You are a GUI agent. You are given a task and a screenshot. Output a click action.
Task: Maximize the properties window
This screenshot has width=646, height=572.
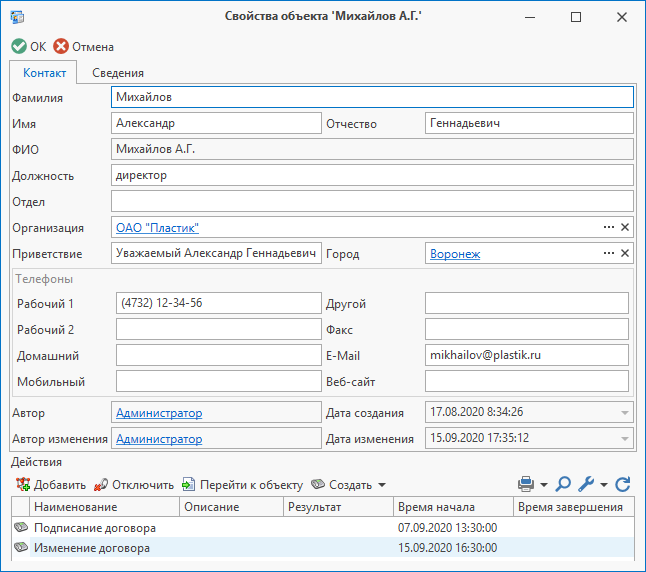coord(576,17)
